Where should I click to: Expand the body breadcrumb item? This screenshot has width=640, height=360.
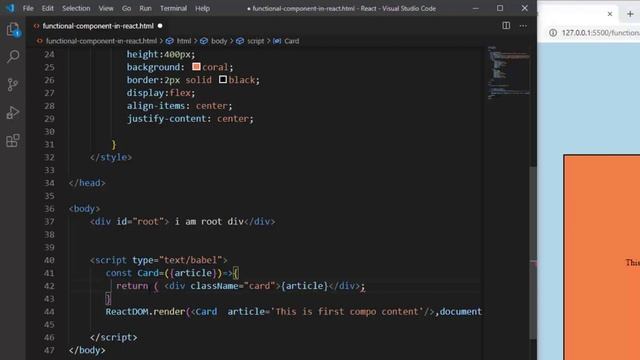pos(219,41)
